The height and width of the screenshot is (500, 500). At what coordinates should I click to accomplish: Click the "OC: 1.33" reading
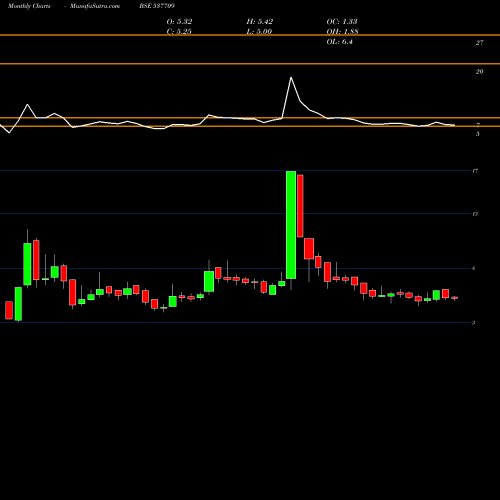coord(342,22)
